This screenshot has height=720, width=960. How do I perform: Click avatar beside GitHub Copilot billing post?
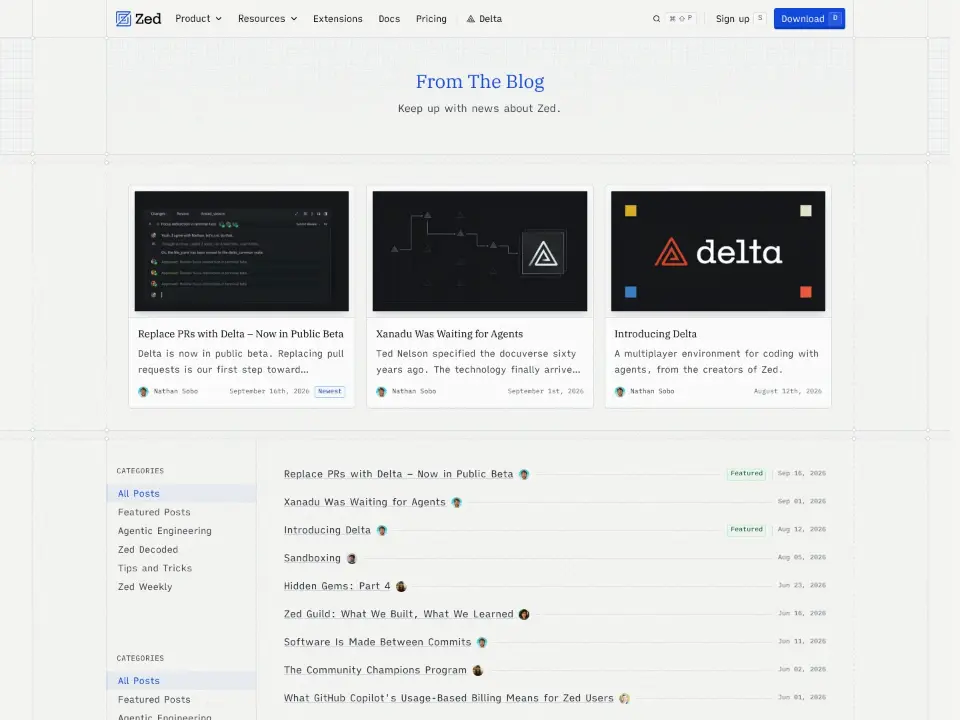[624, 699]
